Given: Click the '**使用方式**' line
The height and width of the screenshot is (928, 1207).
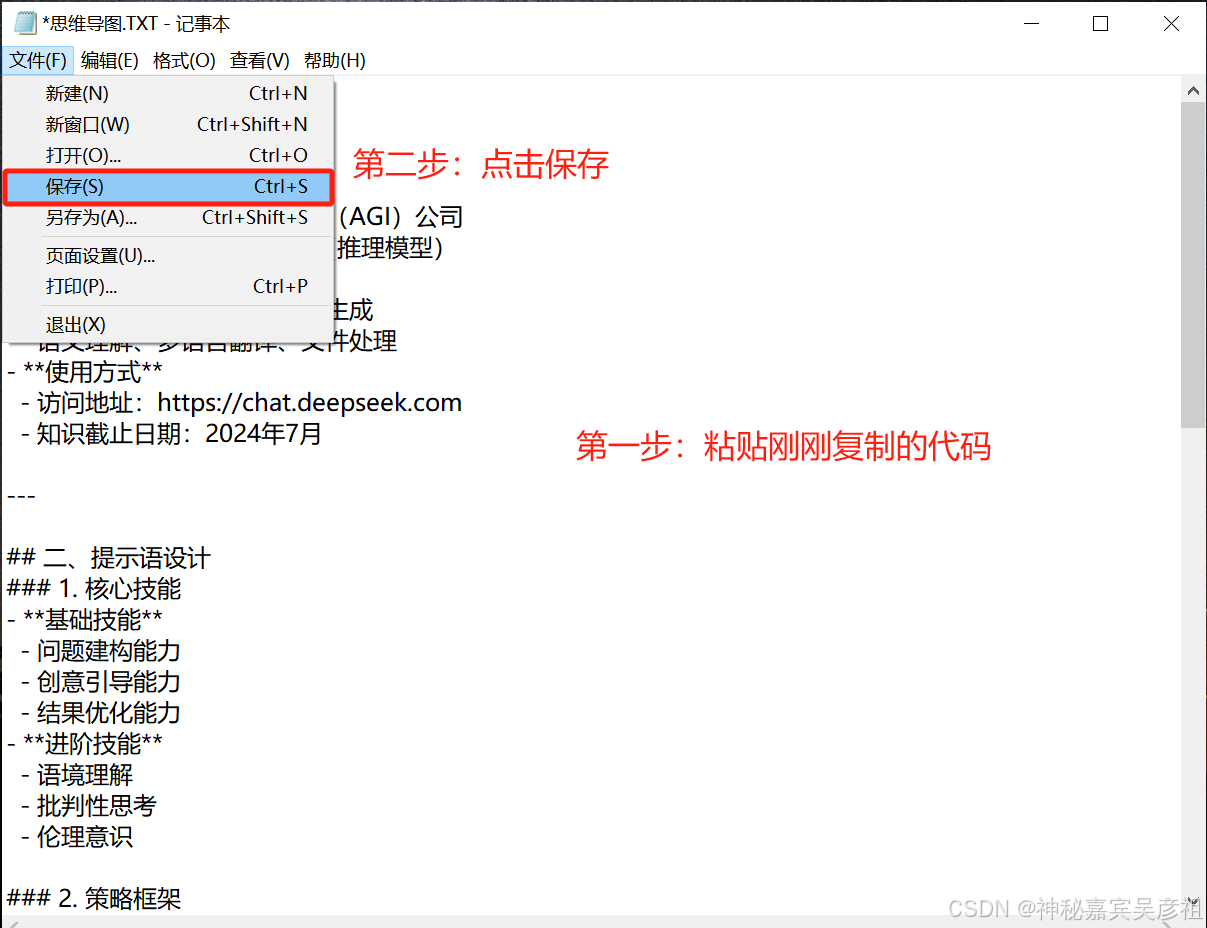Looking at the screenshot, I should (85, 372).
